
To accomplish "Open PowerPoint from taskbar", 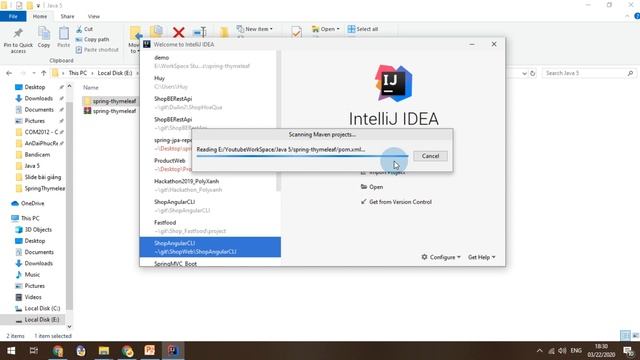I will pos(149,351).
